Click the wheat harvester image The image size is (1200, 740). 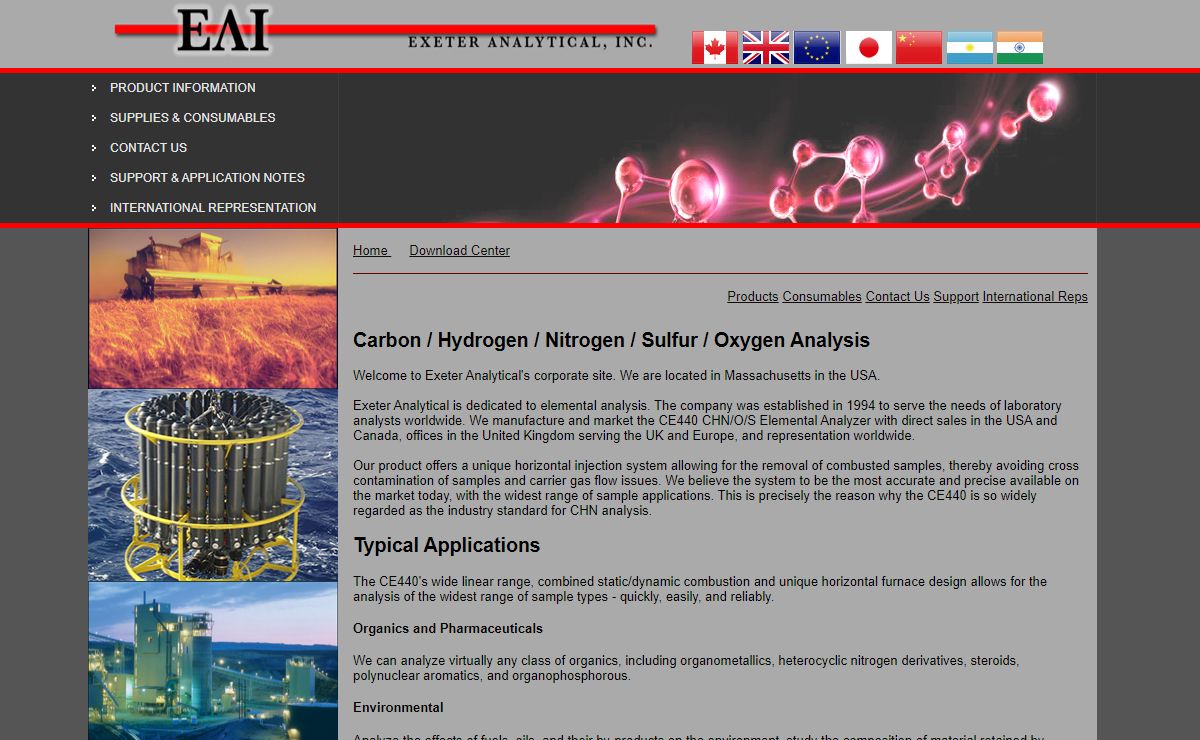(x=213, y=309)
